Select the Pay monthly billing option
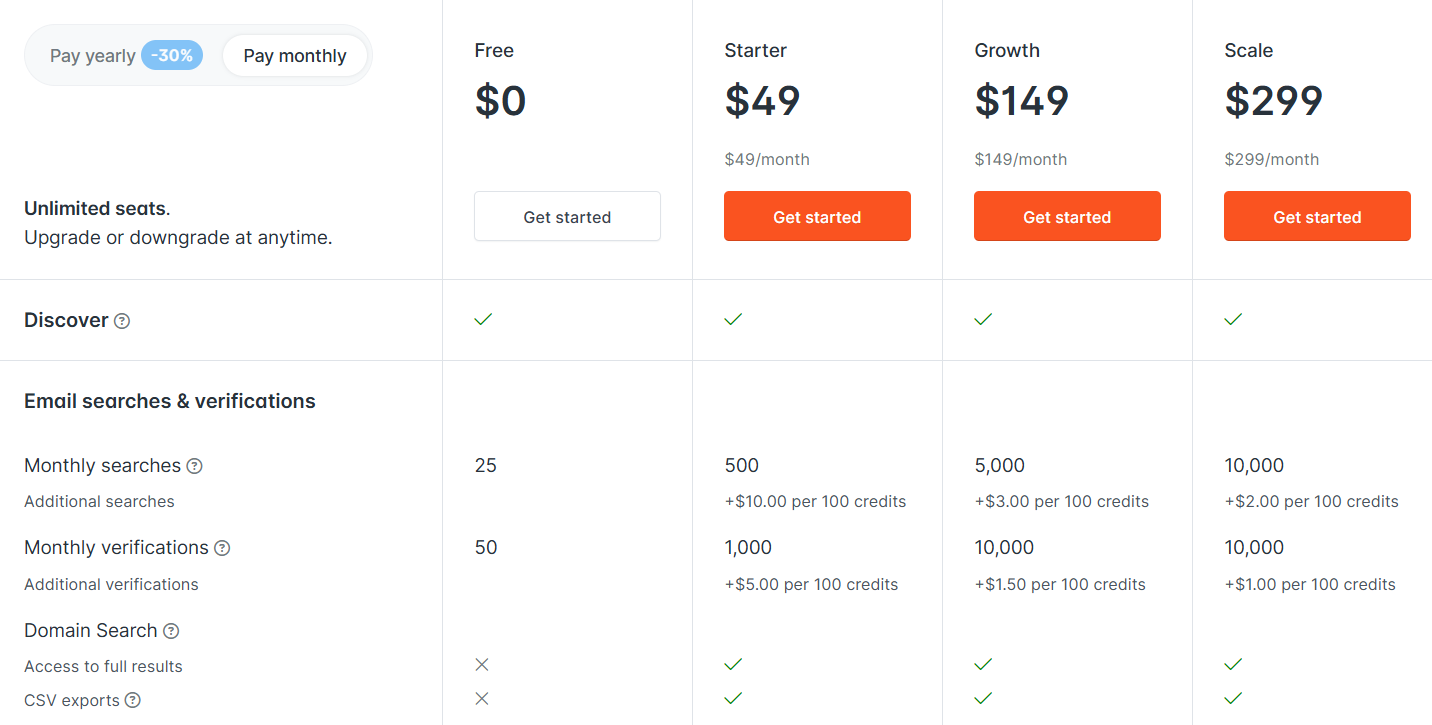The width and height of the screenshot is (1432, 725). (x=295, y=56)
